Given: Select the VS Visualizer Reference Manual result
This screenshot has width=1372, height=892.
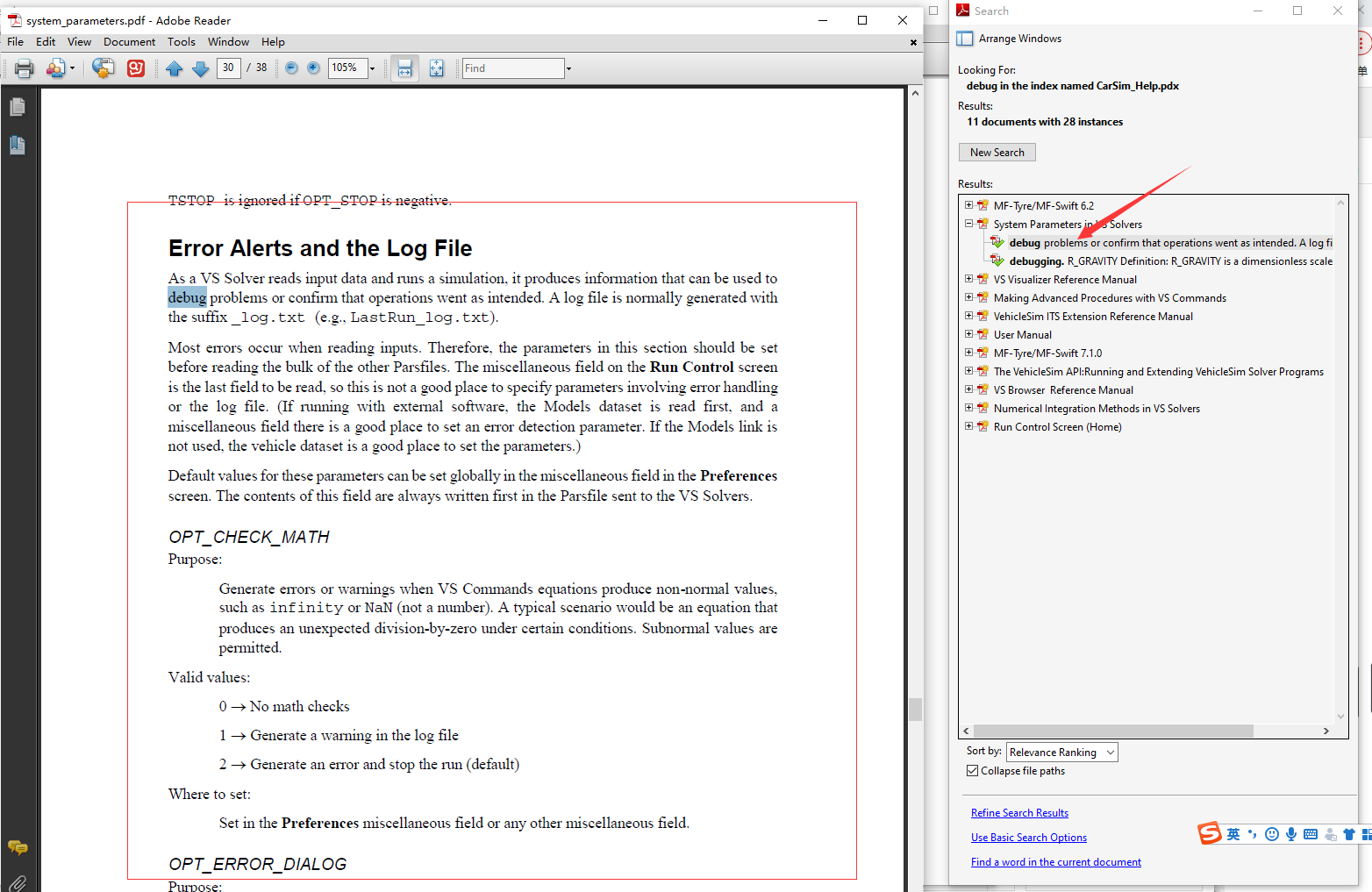Looking at the screenshot, I should coord(1065,280).
